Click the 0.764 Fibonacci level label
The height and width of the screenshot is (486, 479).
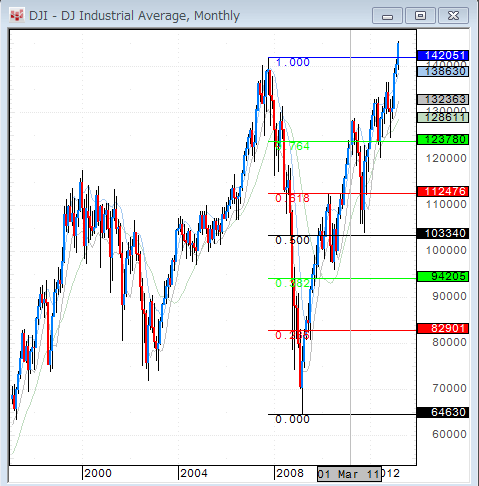293,146
